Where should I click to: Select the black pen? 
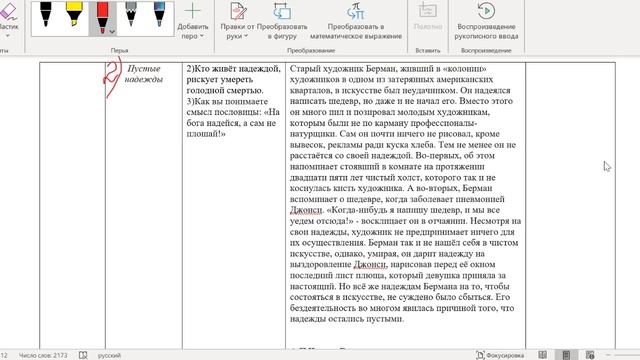coord(46,16)
